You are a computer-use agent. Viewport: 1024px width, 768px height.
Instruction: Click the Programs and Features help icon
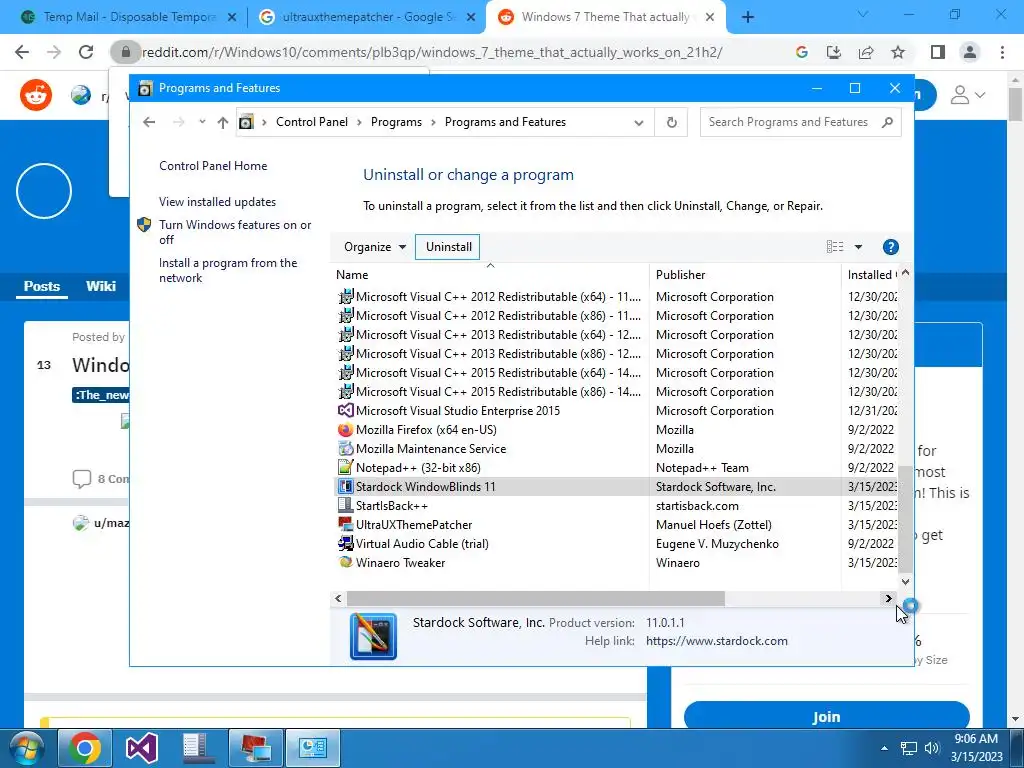[x=890, y=247]
